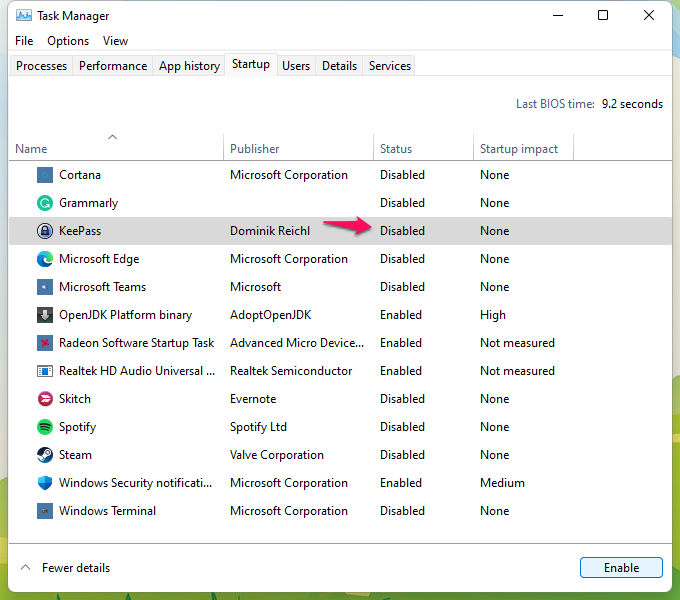Open the File menu
Screen dimensions: 680x600
click(x=24, y=41)
